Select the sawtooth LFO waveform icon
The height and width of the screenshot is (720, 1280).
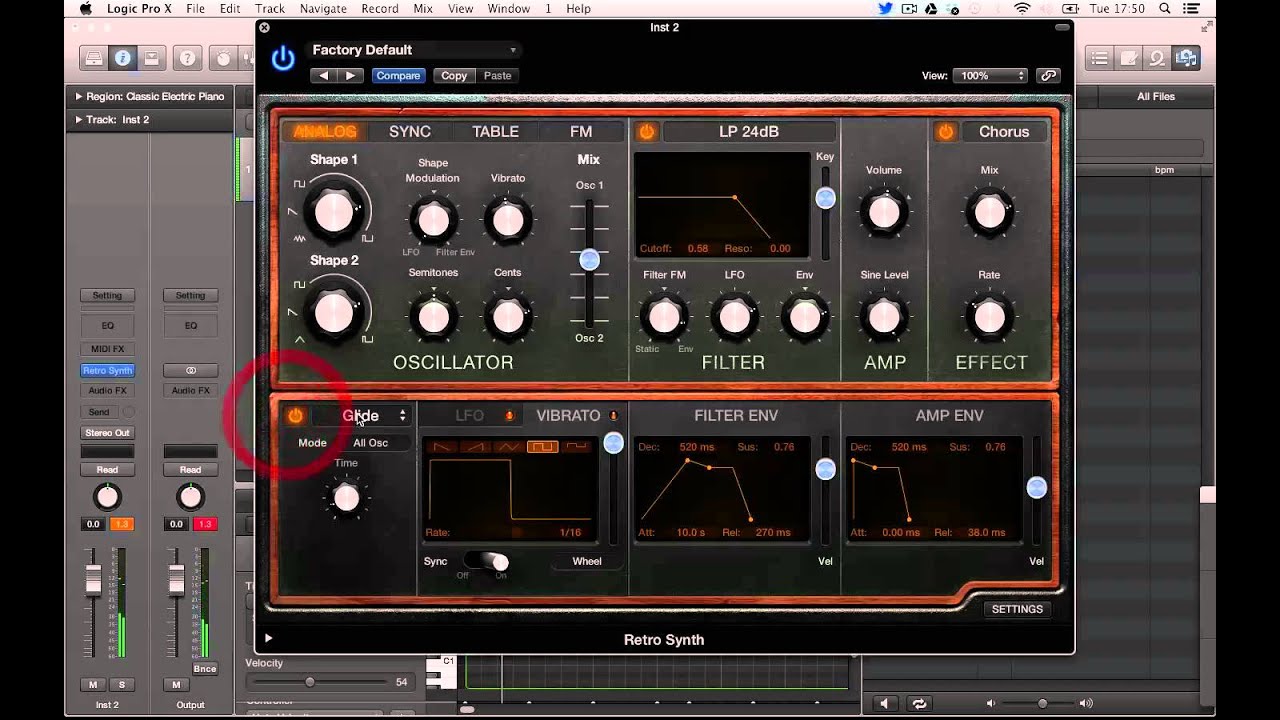pos(476,447)
